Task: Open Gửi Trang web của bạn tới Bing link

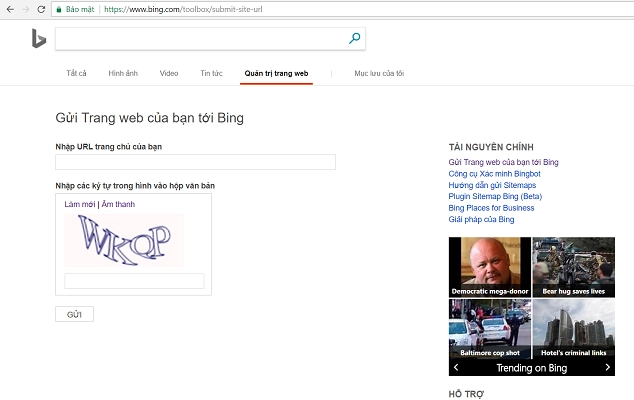Action: pyautogui.click(x=503, y=162)
